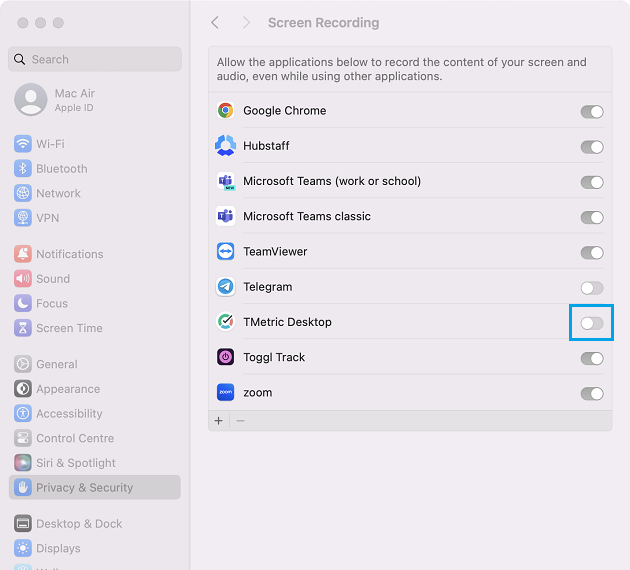Click the Focus moon icon

(23, 303)
